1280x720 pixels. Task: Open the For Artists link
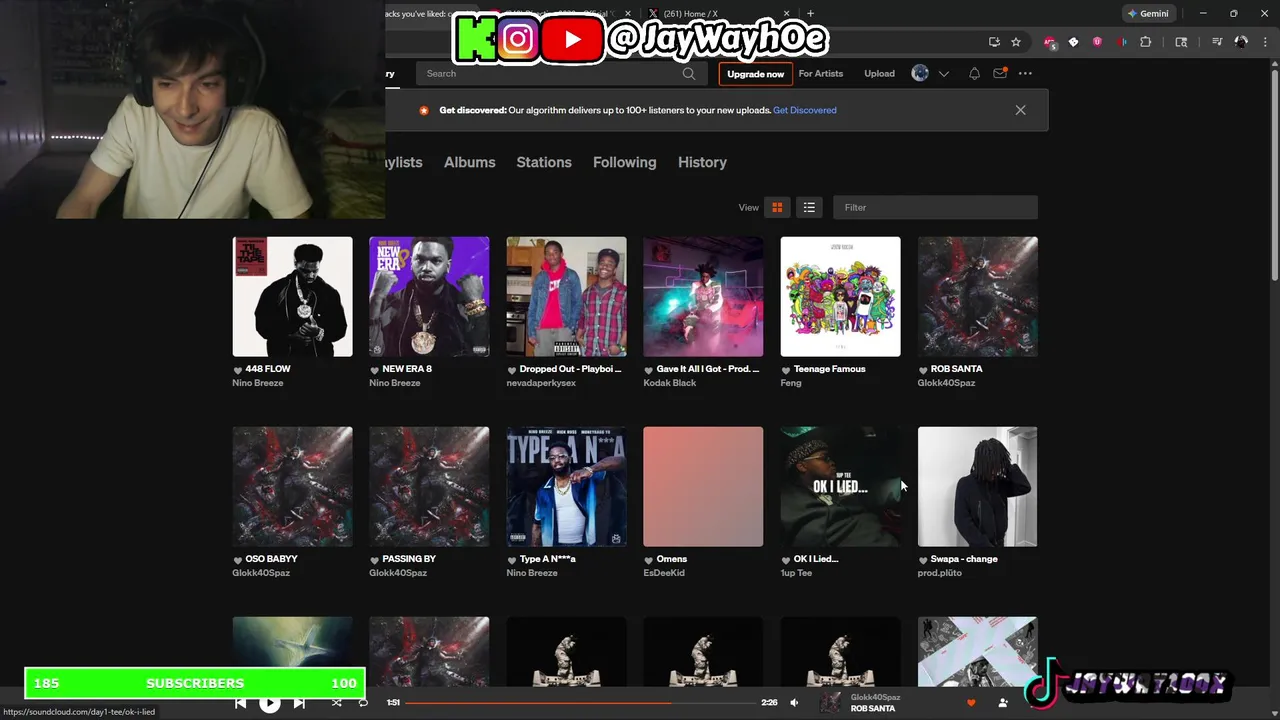(x=820, y=74)
